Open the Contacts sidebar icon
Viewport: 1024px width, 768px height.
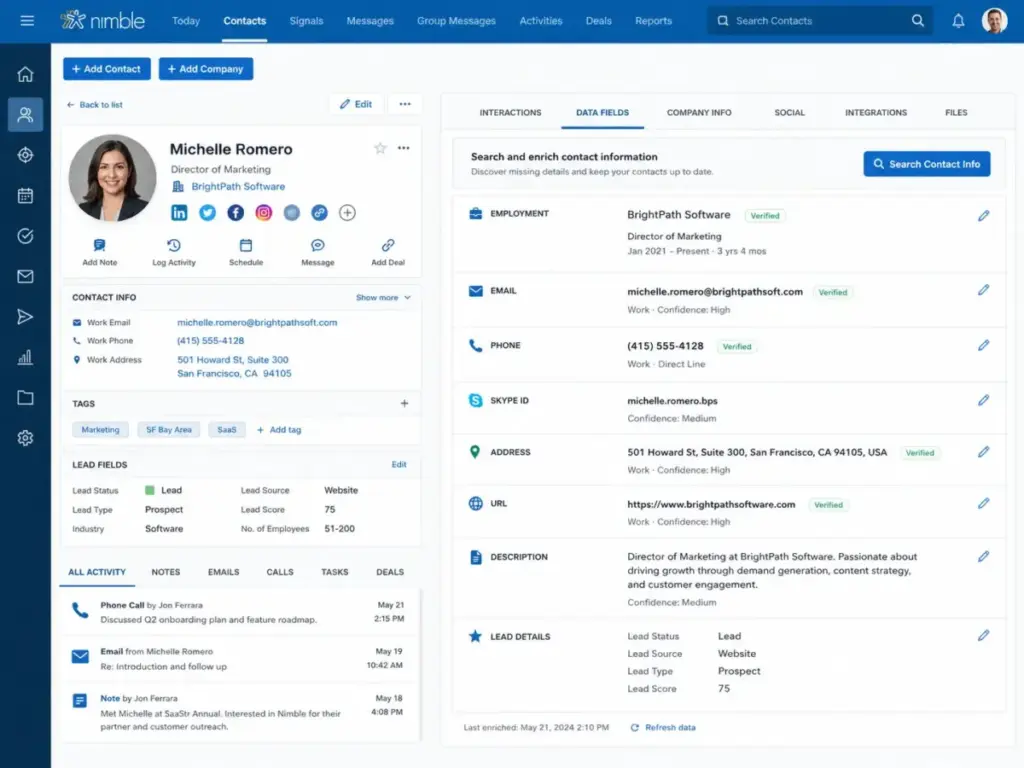(25, 115)
